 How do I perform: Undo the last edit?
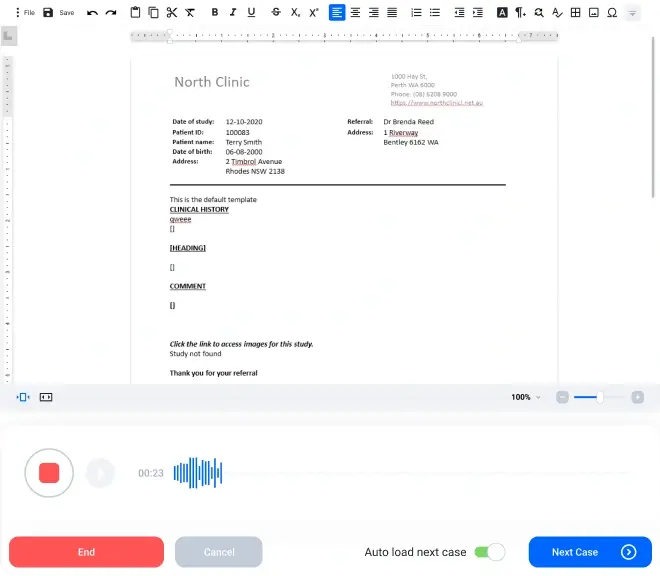(x=93, y=13)
